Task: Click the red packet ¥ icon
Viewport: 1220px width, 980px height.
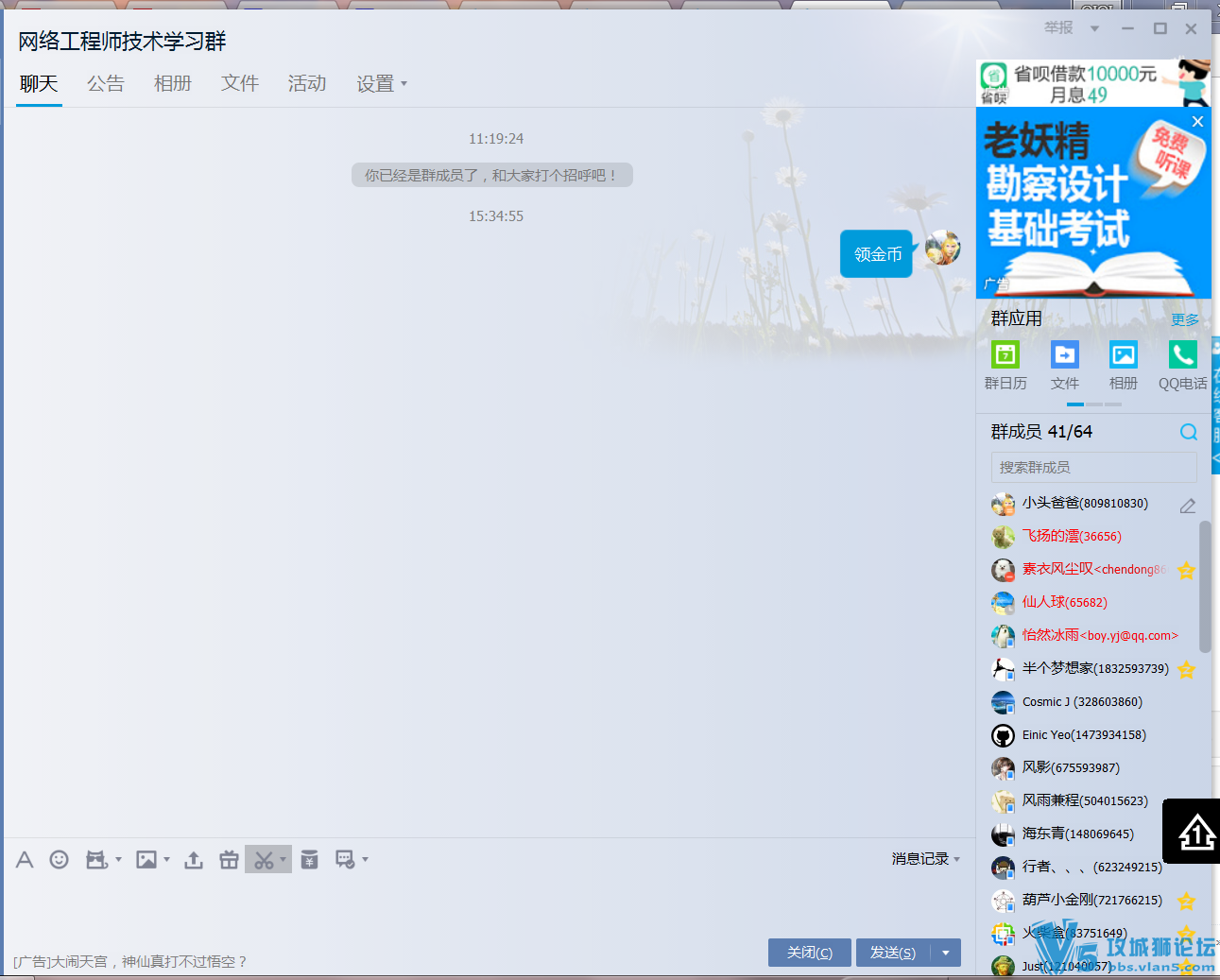Action: [x=309, y=859]
